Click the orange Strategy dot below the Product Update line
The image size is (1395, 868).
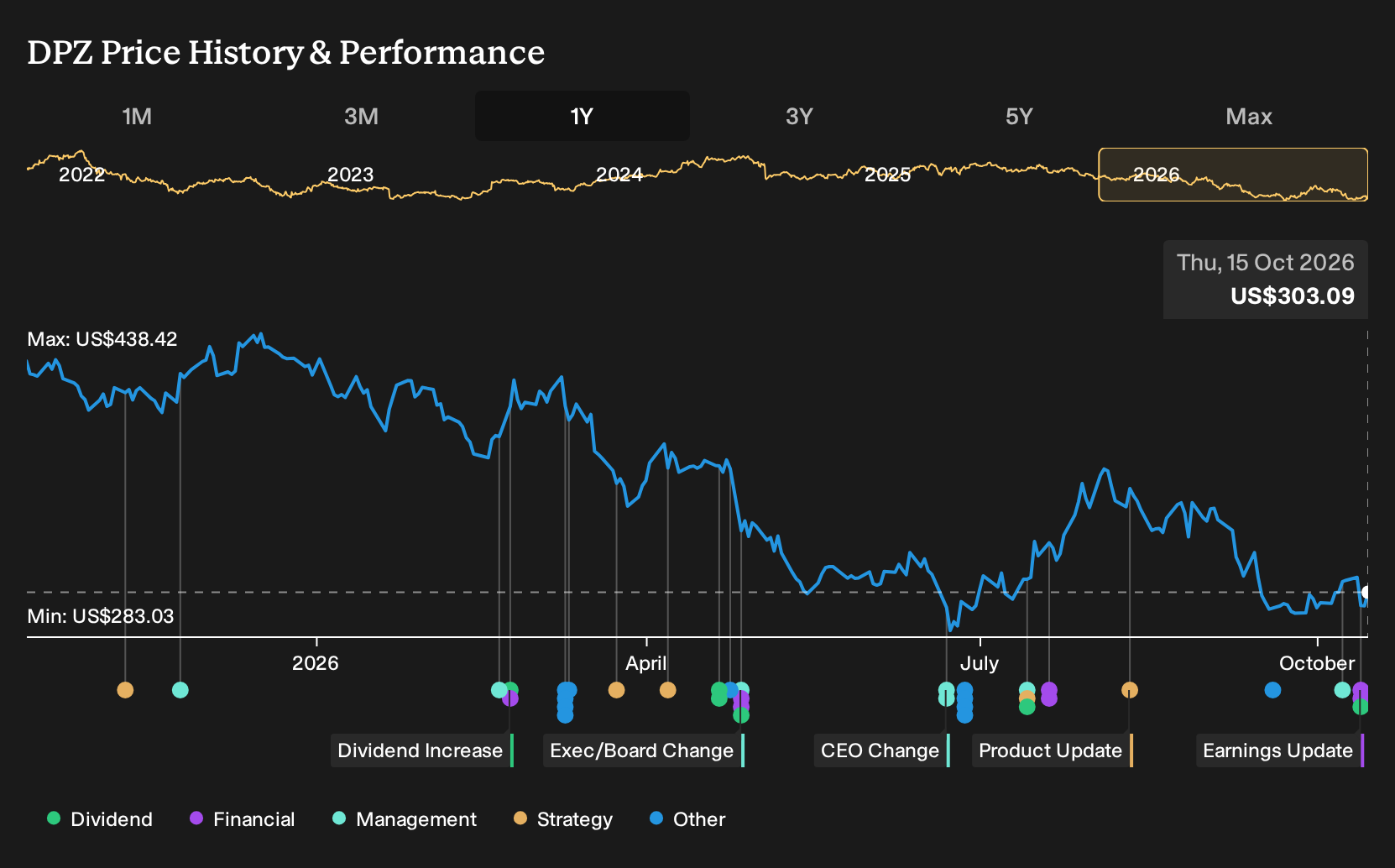[1130, 690]
